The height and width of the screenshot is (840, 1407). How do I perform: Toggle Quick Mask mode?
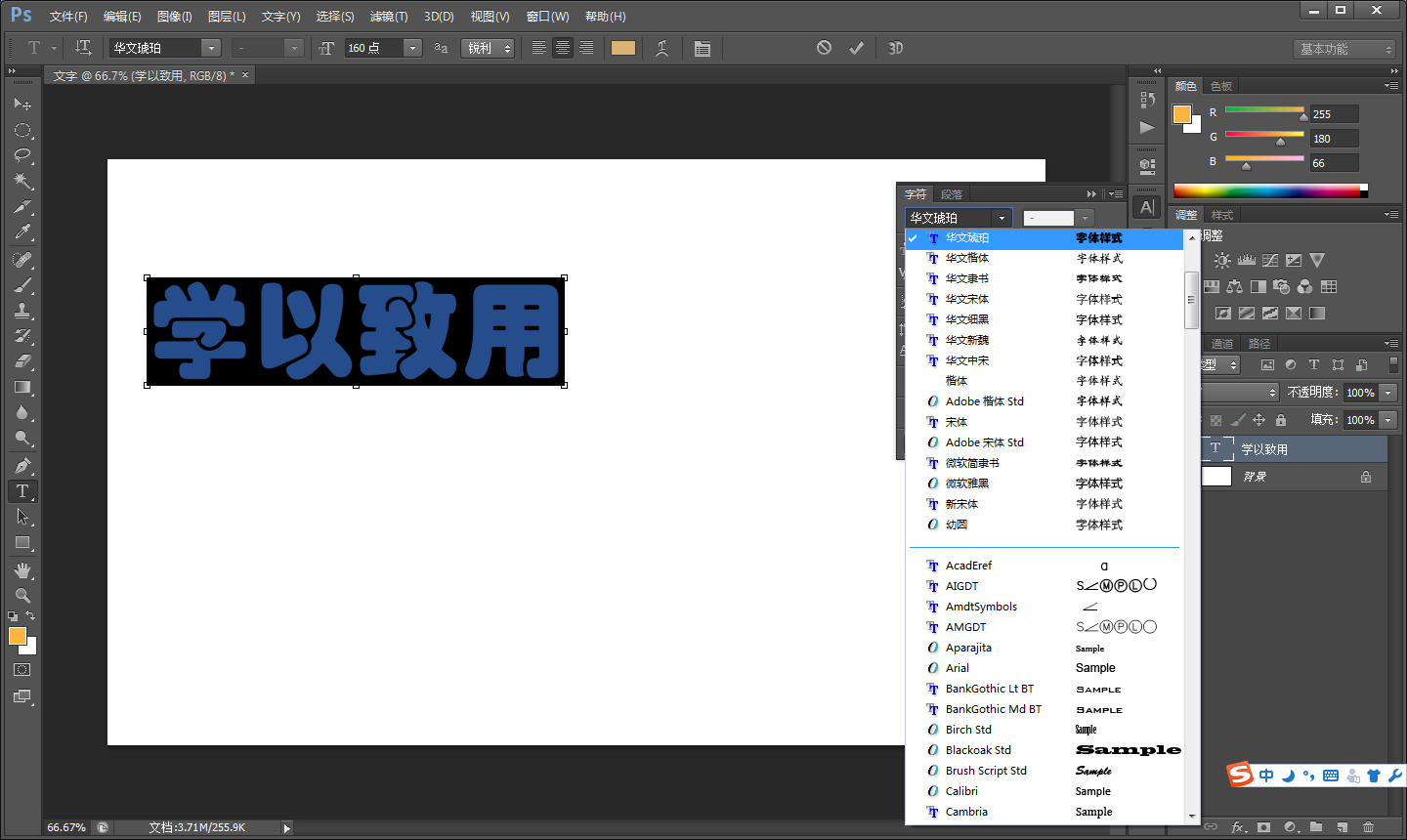pos(22,670)
